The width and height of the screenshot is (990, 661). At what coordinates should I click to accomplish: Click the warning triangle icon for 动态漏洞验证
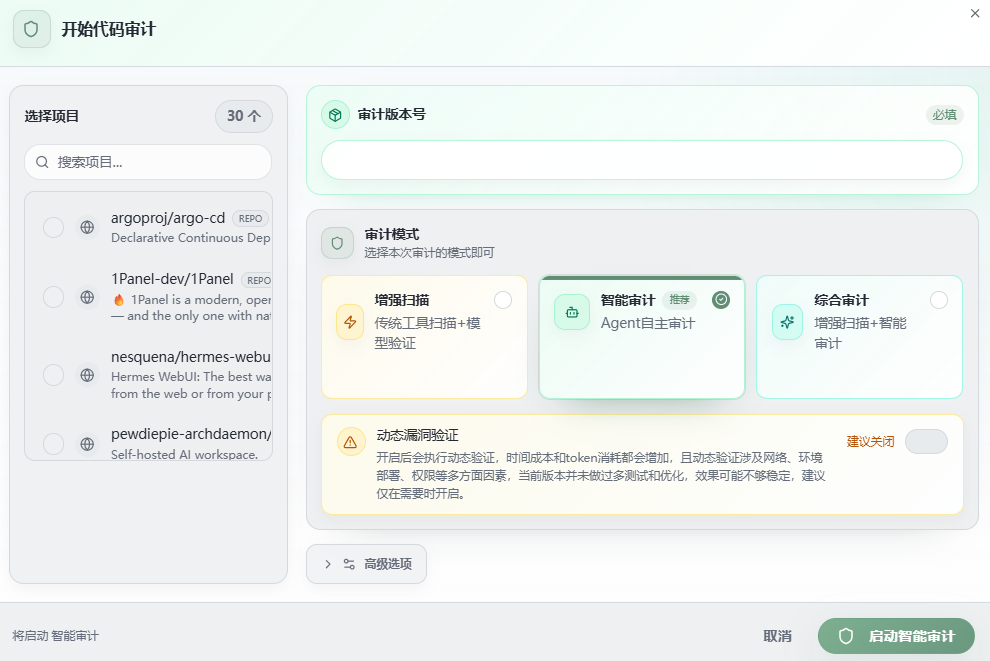tap(350, 442)
